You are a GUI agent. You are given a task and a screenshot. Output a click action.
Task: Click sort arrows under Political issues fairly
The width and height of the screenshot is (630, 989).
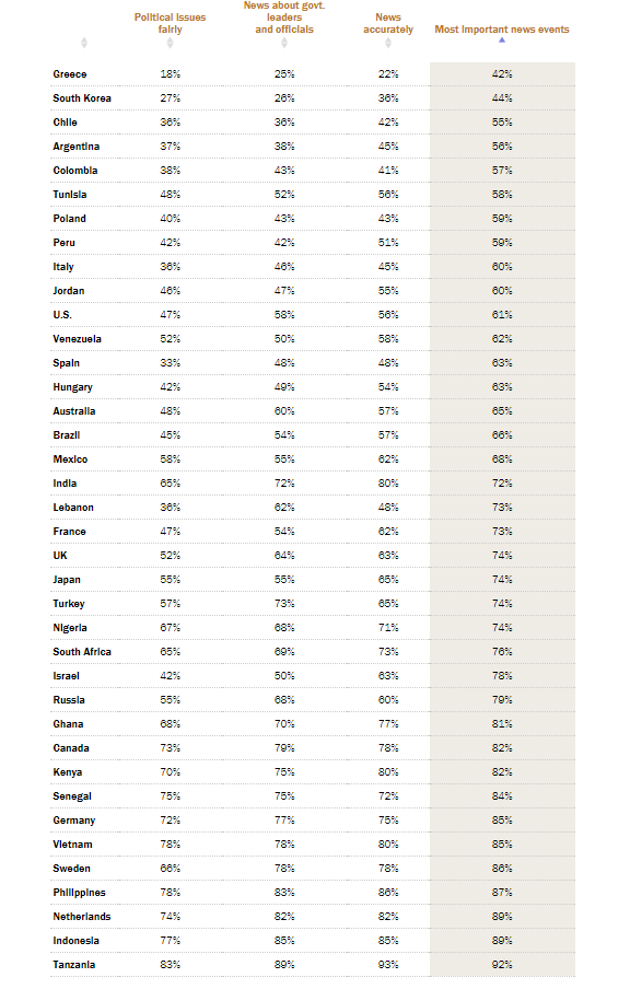tap(170, 42)
